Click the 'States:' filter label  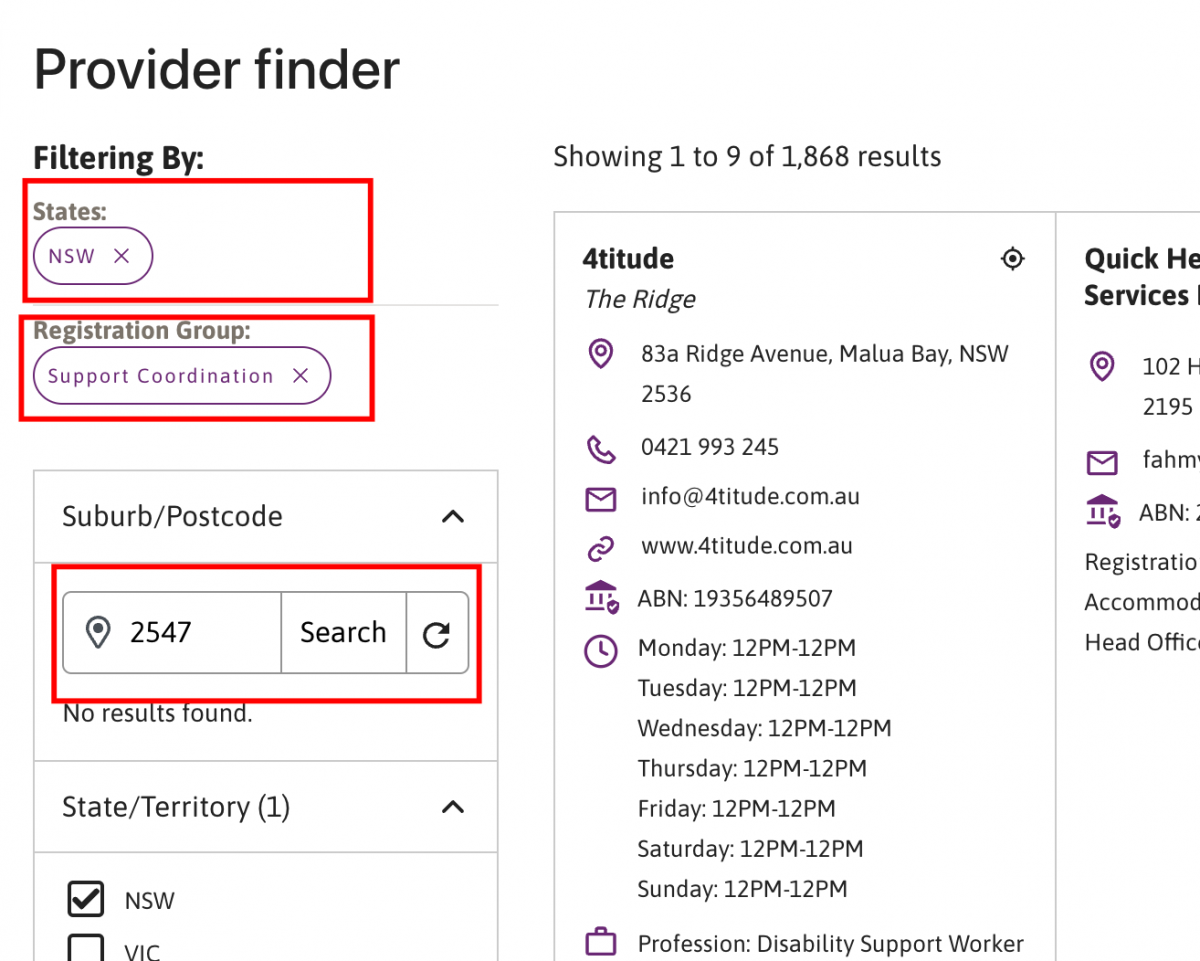point(70,211)
